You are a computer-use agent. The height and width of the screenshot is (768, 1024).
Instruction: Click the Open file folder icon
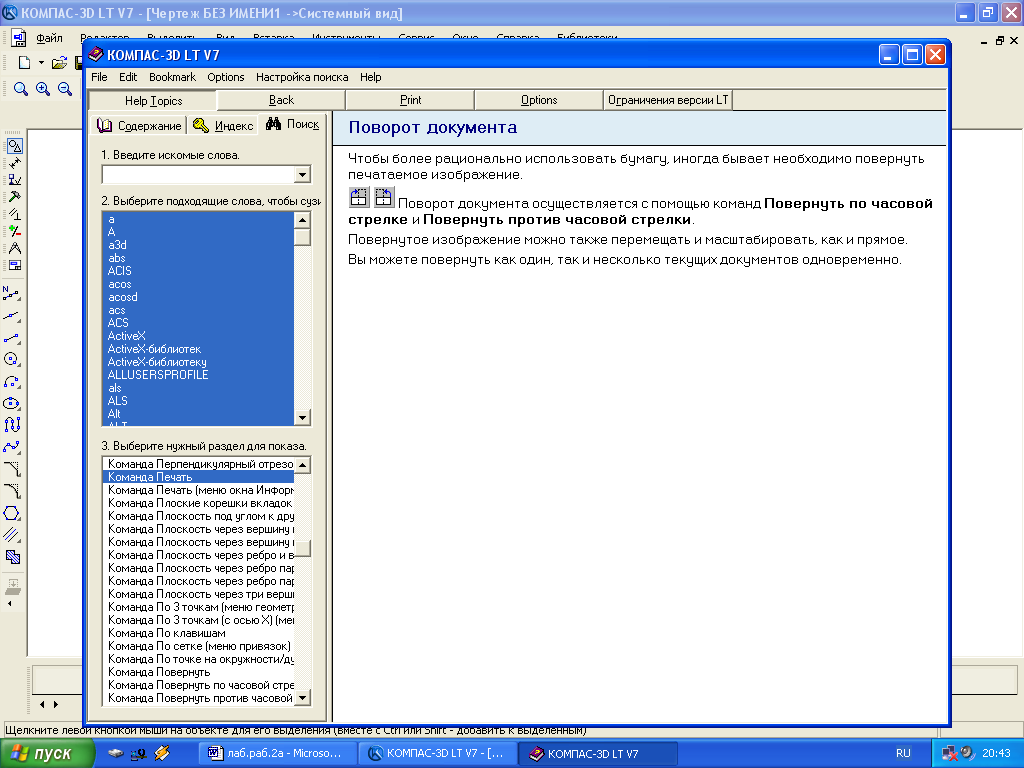pyautogui.click(x=59, y=63)
